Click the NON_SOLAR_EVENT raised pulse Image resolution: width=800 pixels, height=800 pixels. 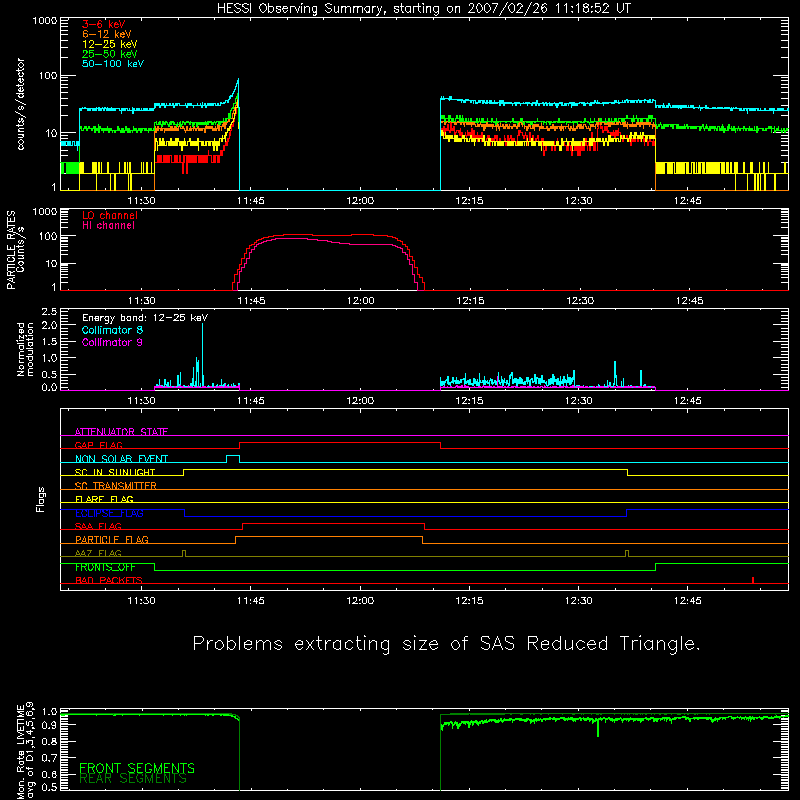[233, 457]
